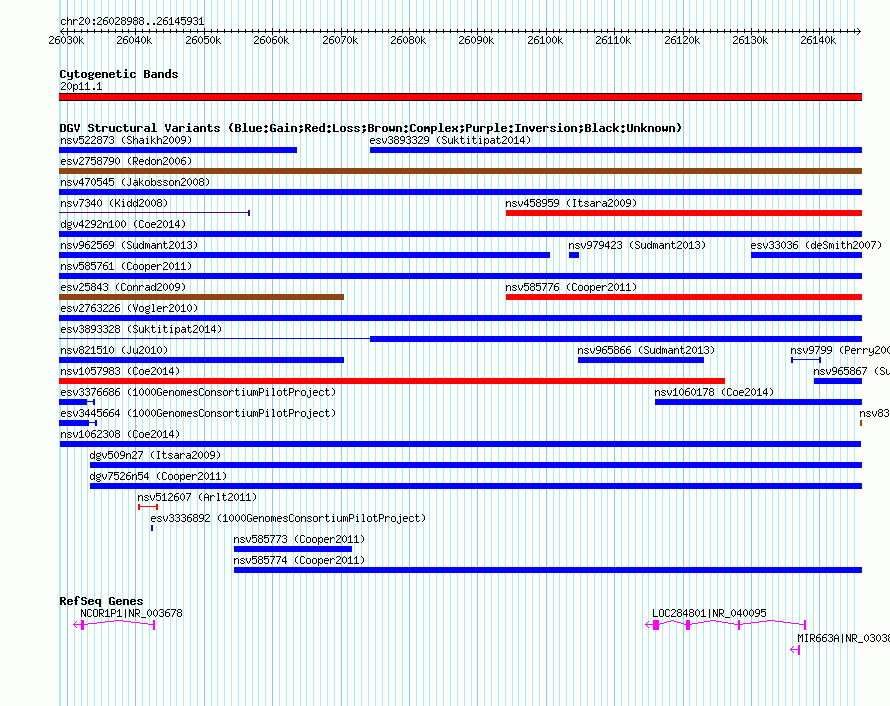Open nsv470545 (Jakobsson2008) variant entry
The width and height of the screenshot is (890, 706).
135,182
